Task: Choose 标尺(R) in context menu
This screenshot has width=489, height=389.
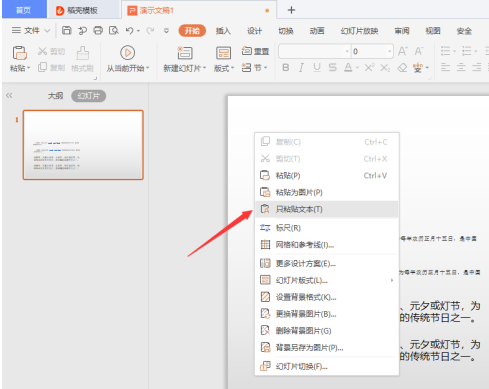Action: [327, 228]
